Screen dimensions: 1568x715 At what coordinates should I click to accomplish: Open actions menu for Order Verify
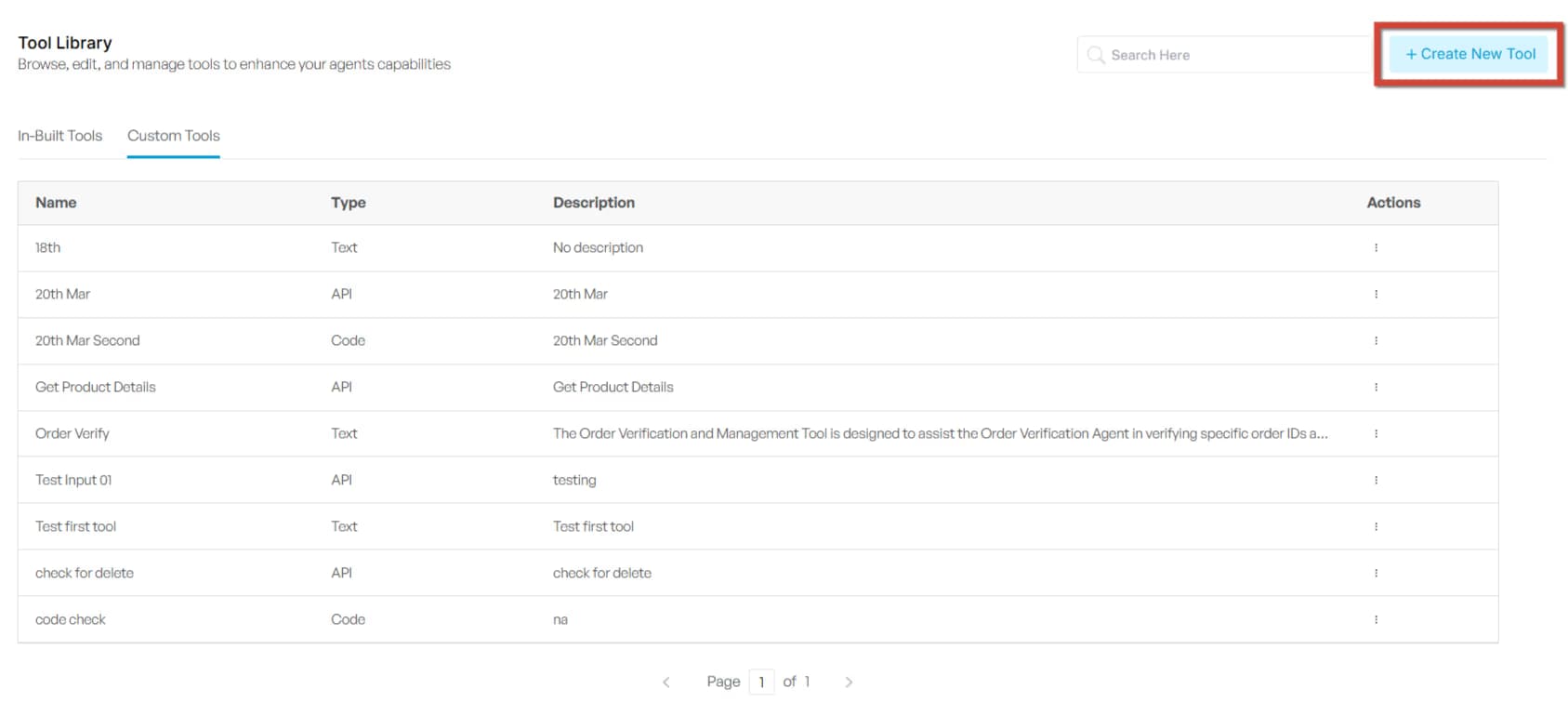(x=1376, y=434)
